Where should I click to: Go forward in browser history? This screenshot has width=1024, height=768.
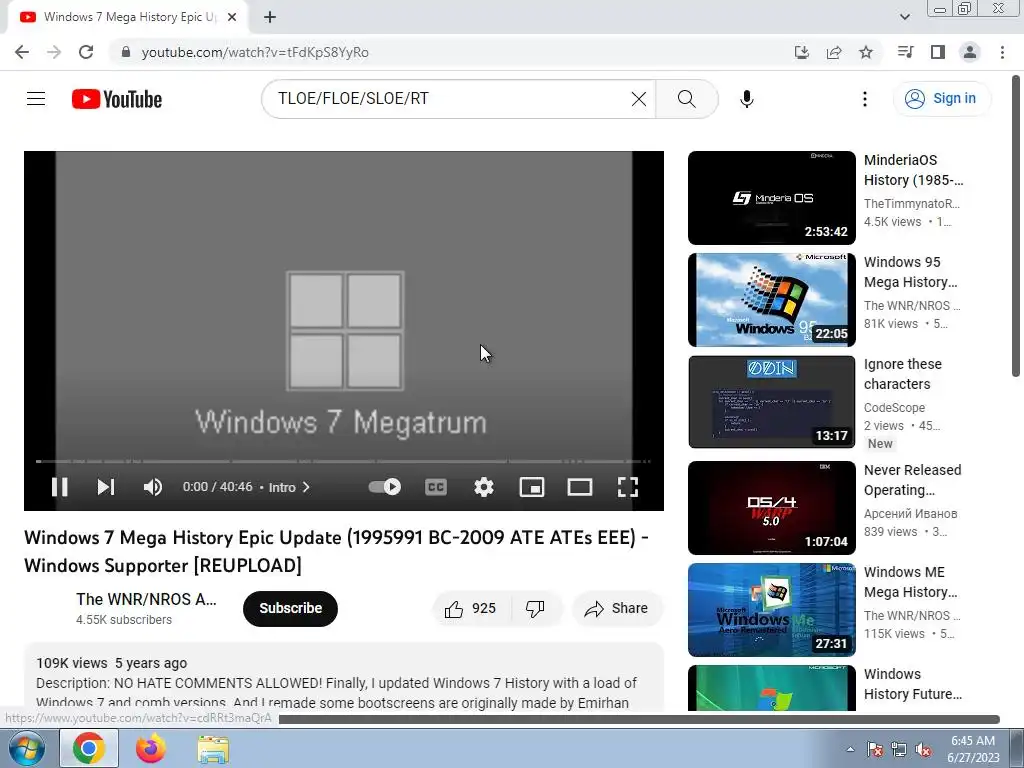click(x=54, y=52)
